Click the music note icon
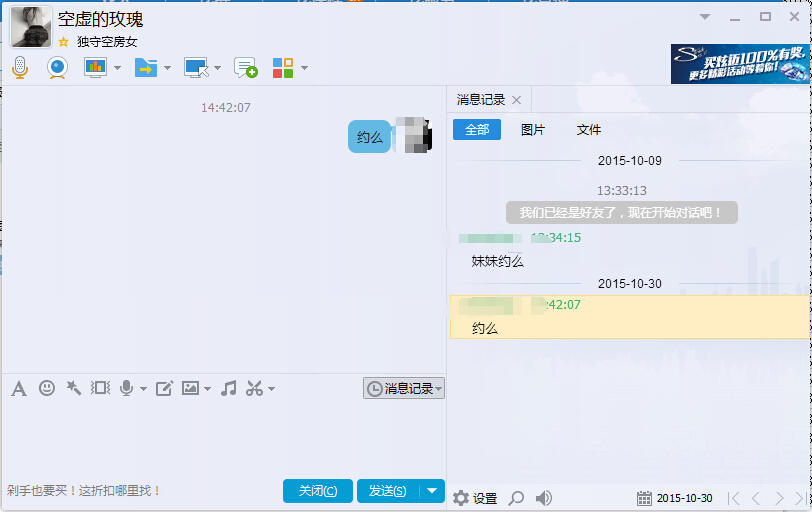Image resolution: width=812 pixels, height=512 pixels. pos(228,388)
